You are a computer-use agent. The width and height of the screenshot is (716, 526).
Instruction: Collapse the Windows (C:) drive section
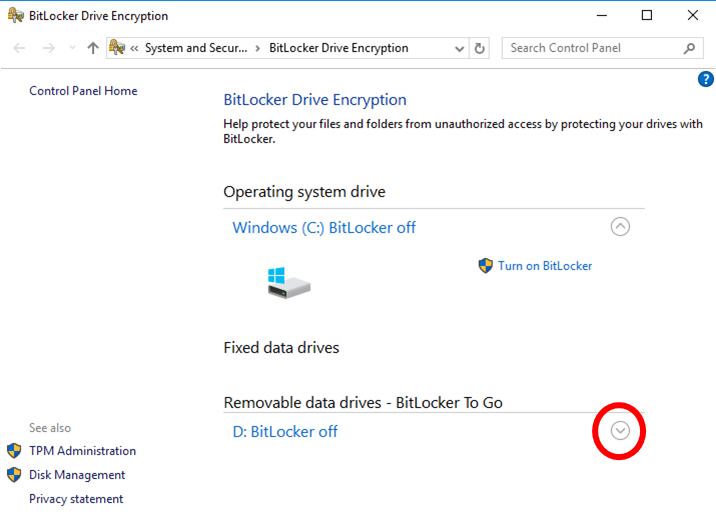(x=620, y=227)
